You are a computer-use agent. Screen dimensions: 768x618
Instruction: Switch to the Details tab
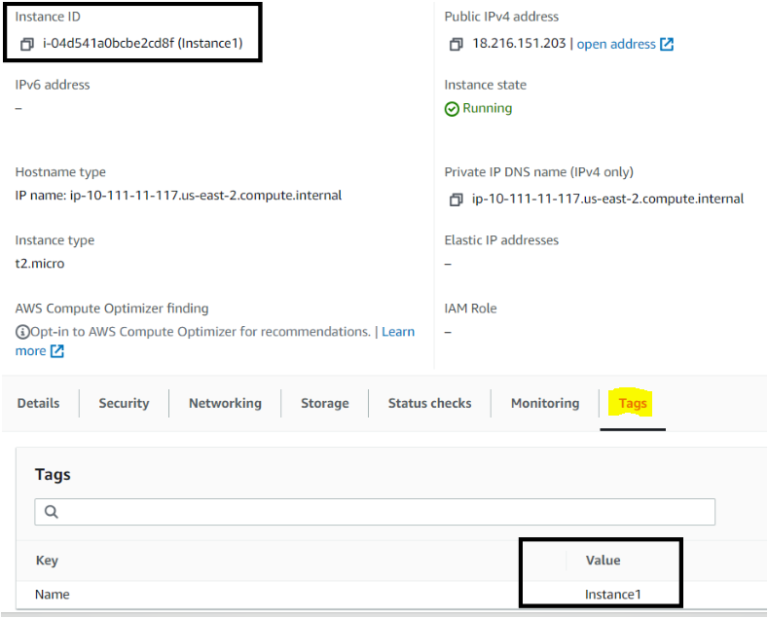[x=38, y=403]
